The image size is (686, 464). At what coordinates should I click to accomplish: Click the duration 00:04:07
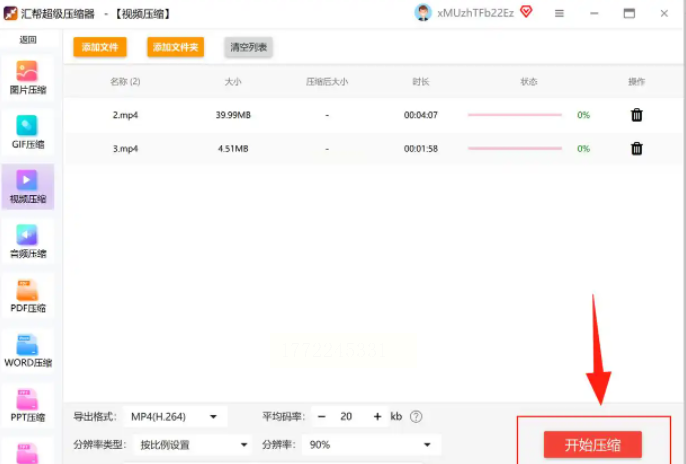420,115
